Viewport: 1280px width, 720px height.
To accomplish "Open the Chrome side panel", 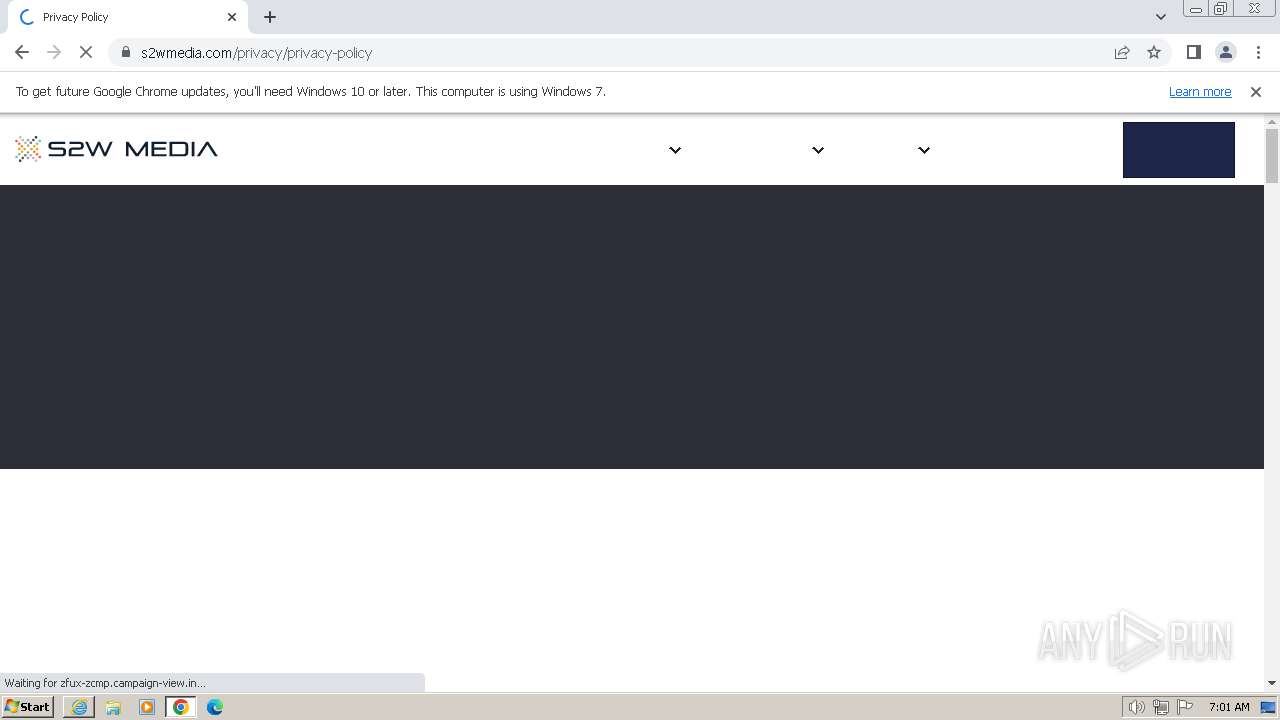I will [x=1193, y=52].
